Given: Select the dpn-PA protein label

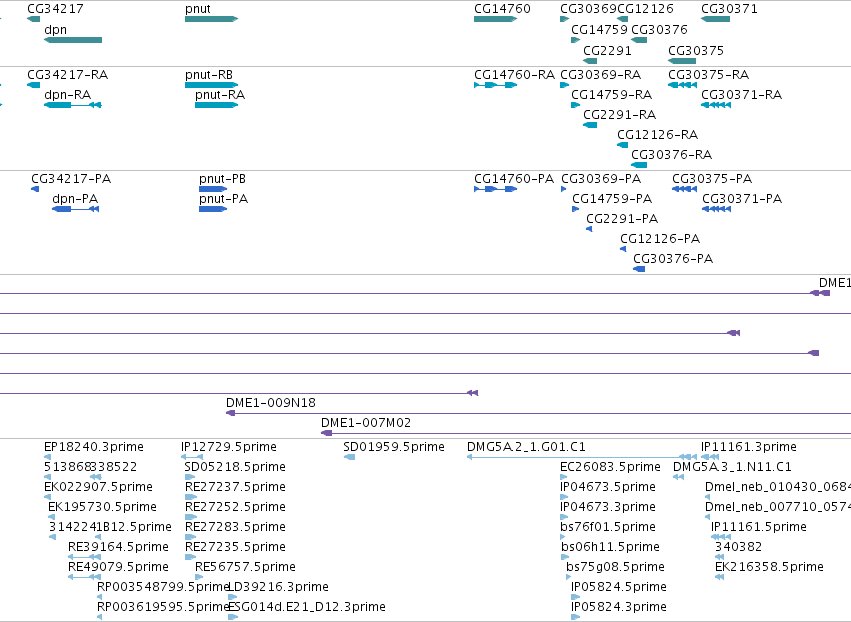Looking at the screenshot, I should pos(75,199).
